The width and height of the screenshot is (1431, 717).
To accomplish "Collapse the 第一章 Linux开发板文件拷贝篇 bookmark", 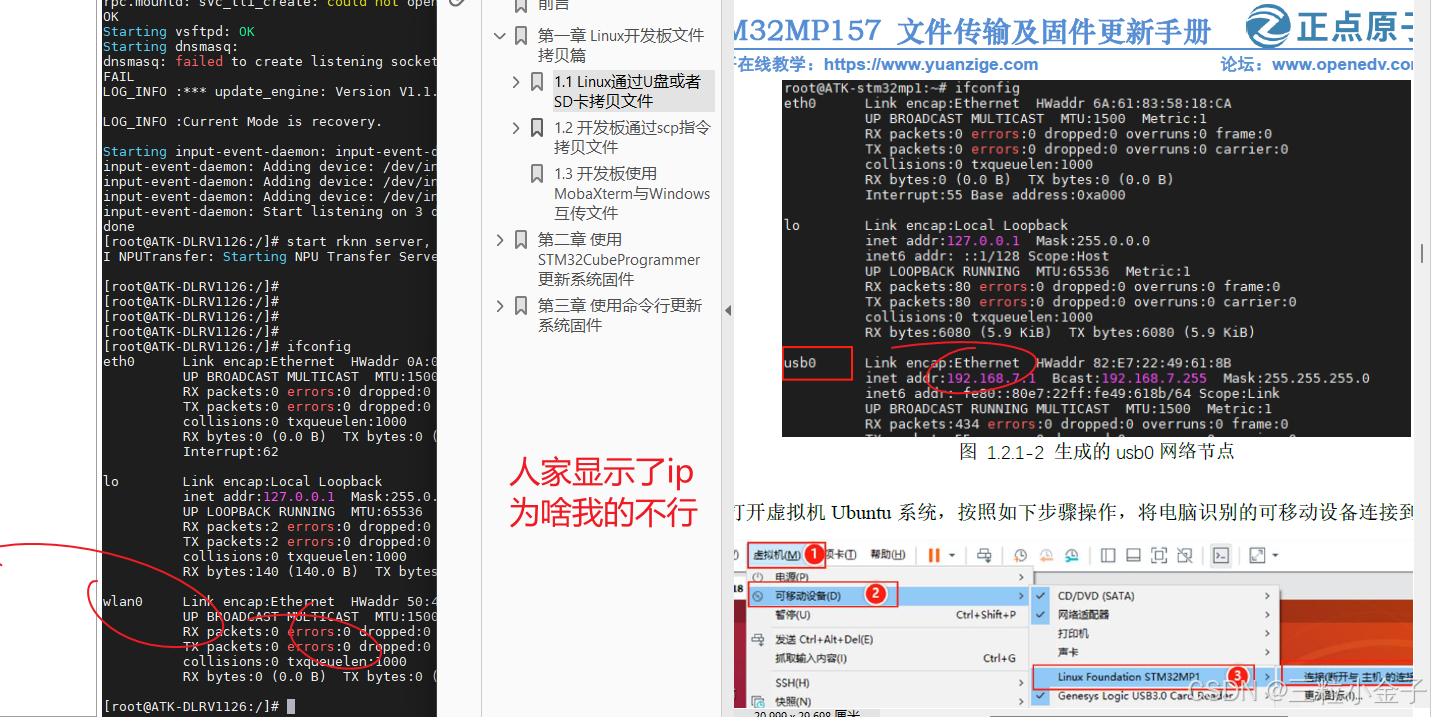I will pos(500,36).
